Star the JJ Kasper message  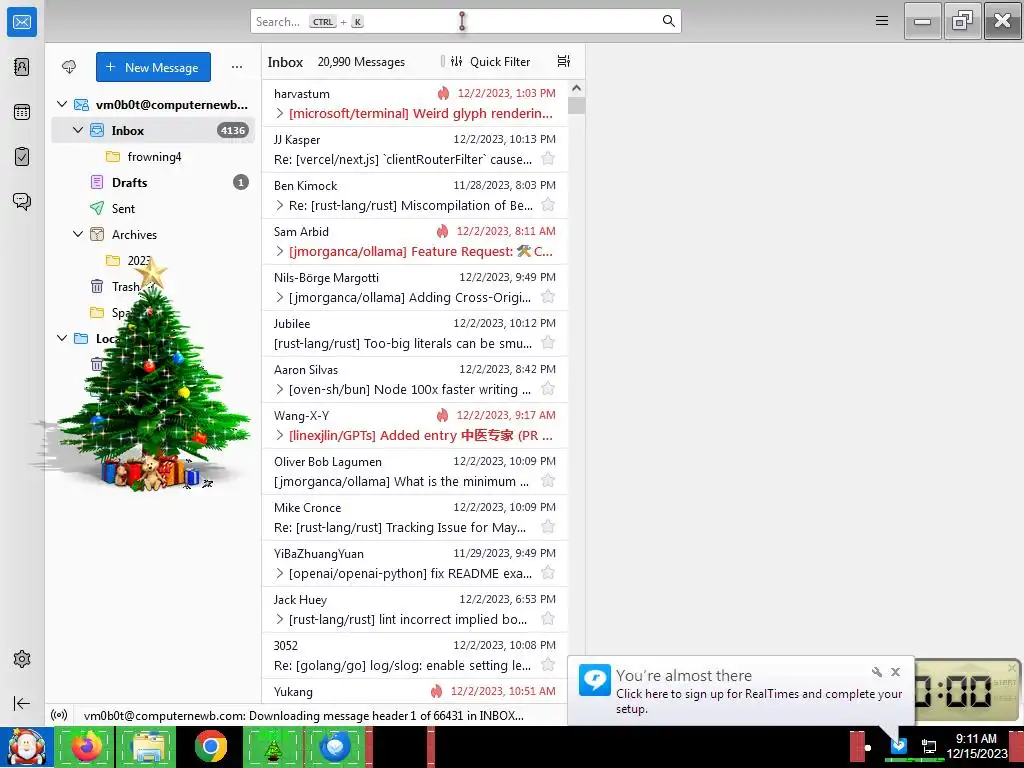pos(548,159)
